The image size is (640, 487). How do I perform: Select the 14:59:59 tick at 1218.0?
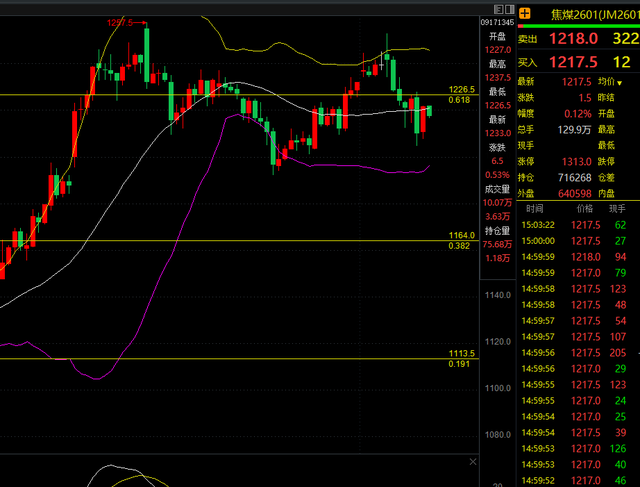tap(578, 257)
